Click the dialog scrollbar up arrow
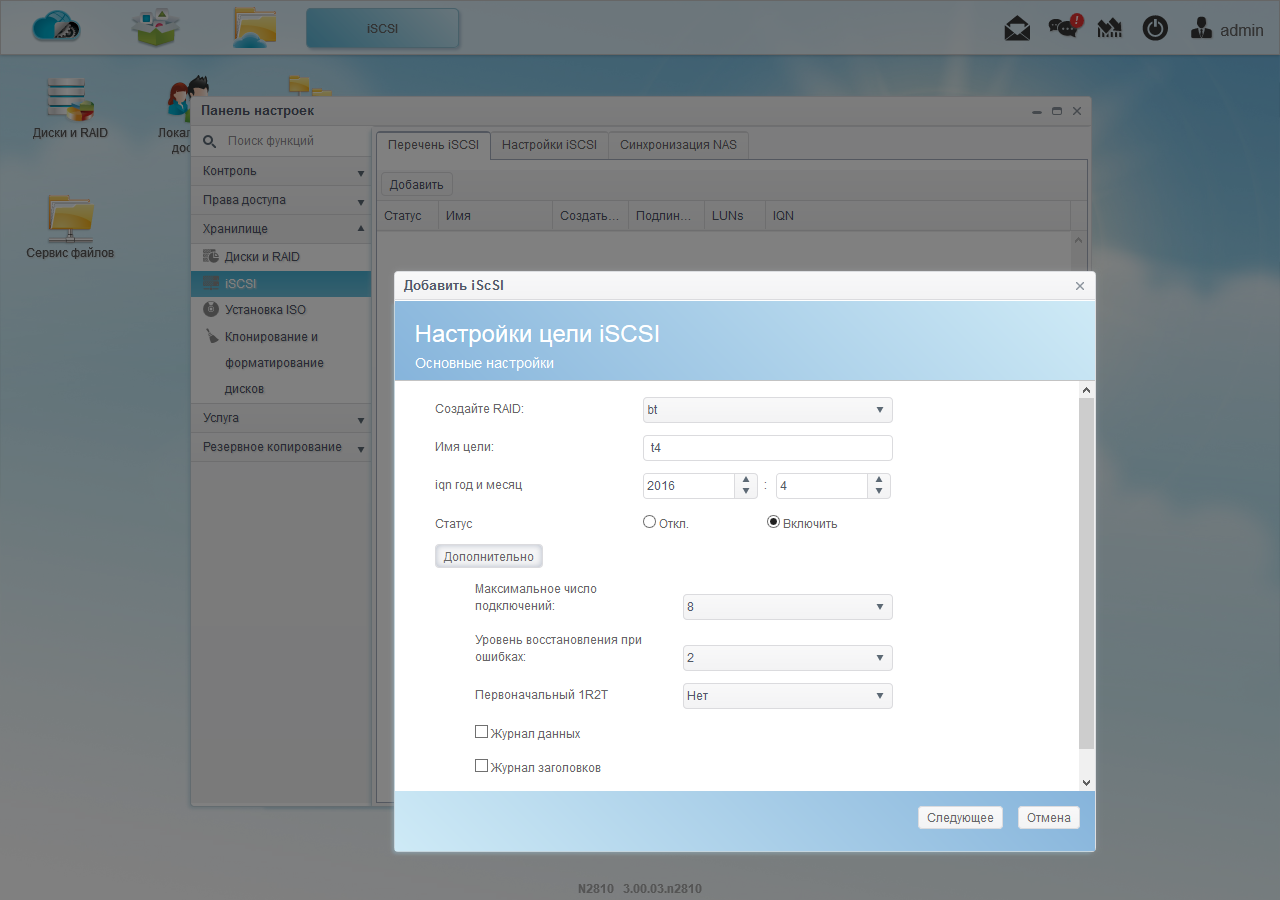Screen dimensions: 1280x900 (x=1087, y=389)
